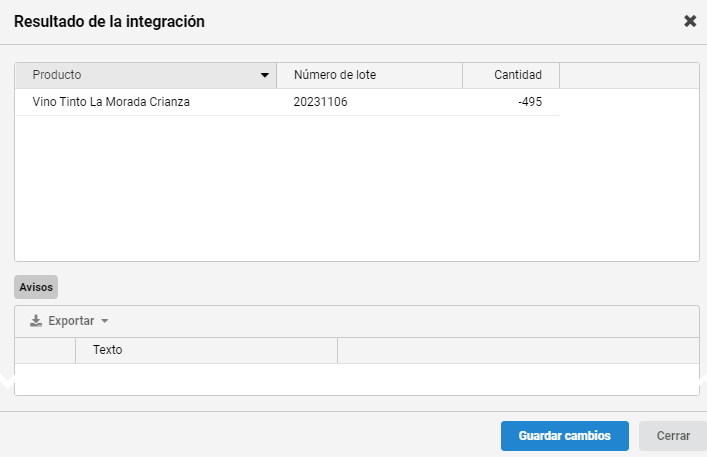Select lot number 20231106 cell
This screenshot has width=707, height=457.
coord(370,102)
